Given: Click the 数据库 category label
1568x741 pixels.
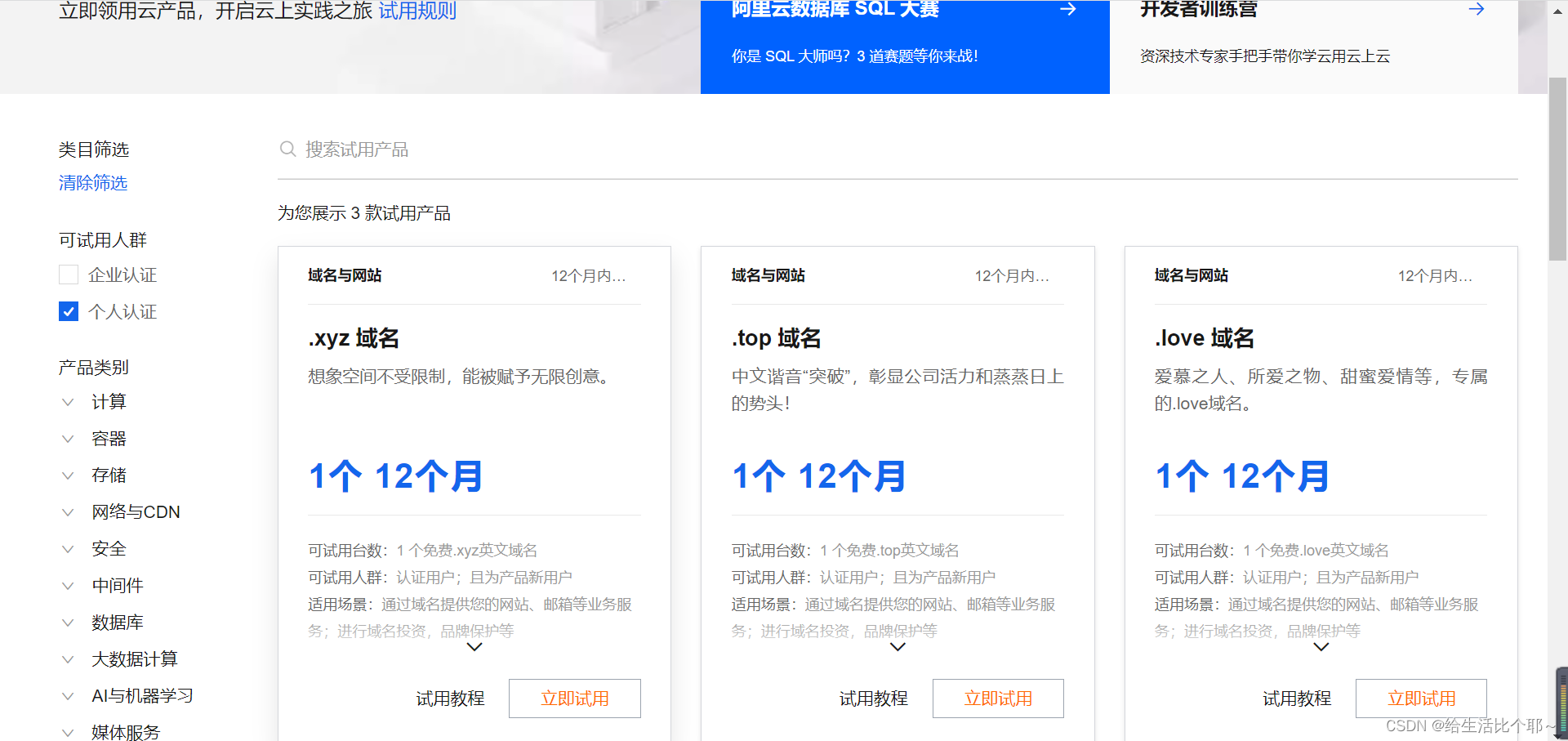Looking at the screenshot, I should coord(118,623).
